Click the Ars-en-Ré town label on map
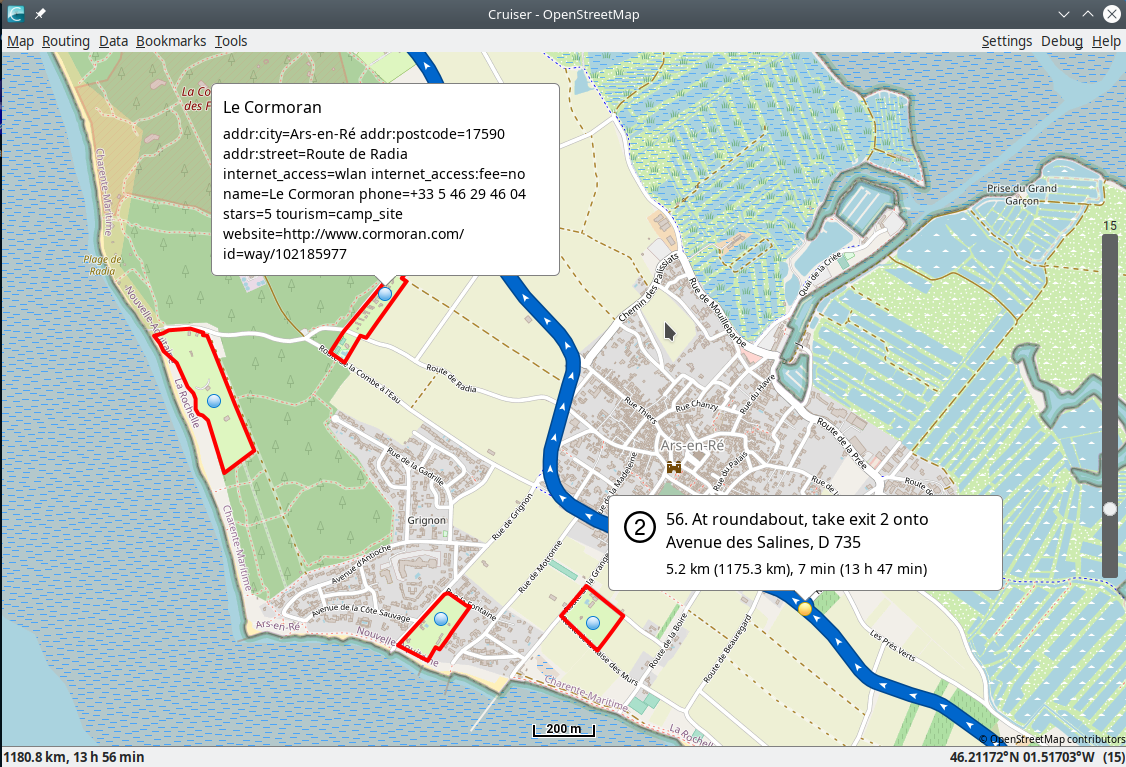The height and width of the screenshot is (767, 1126). pyautogui.click(x=692, y=445)
